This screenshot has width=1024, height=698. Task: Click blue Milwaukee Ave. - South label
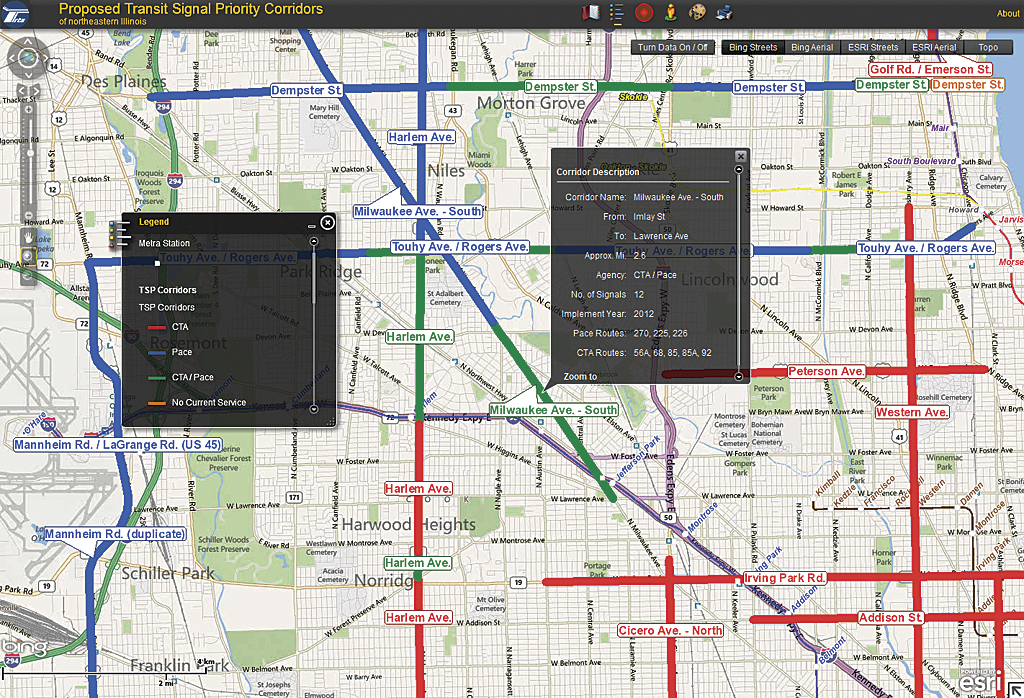click(418, 211)
